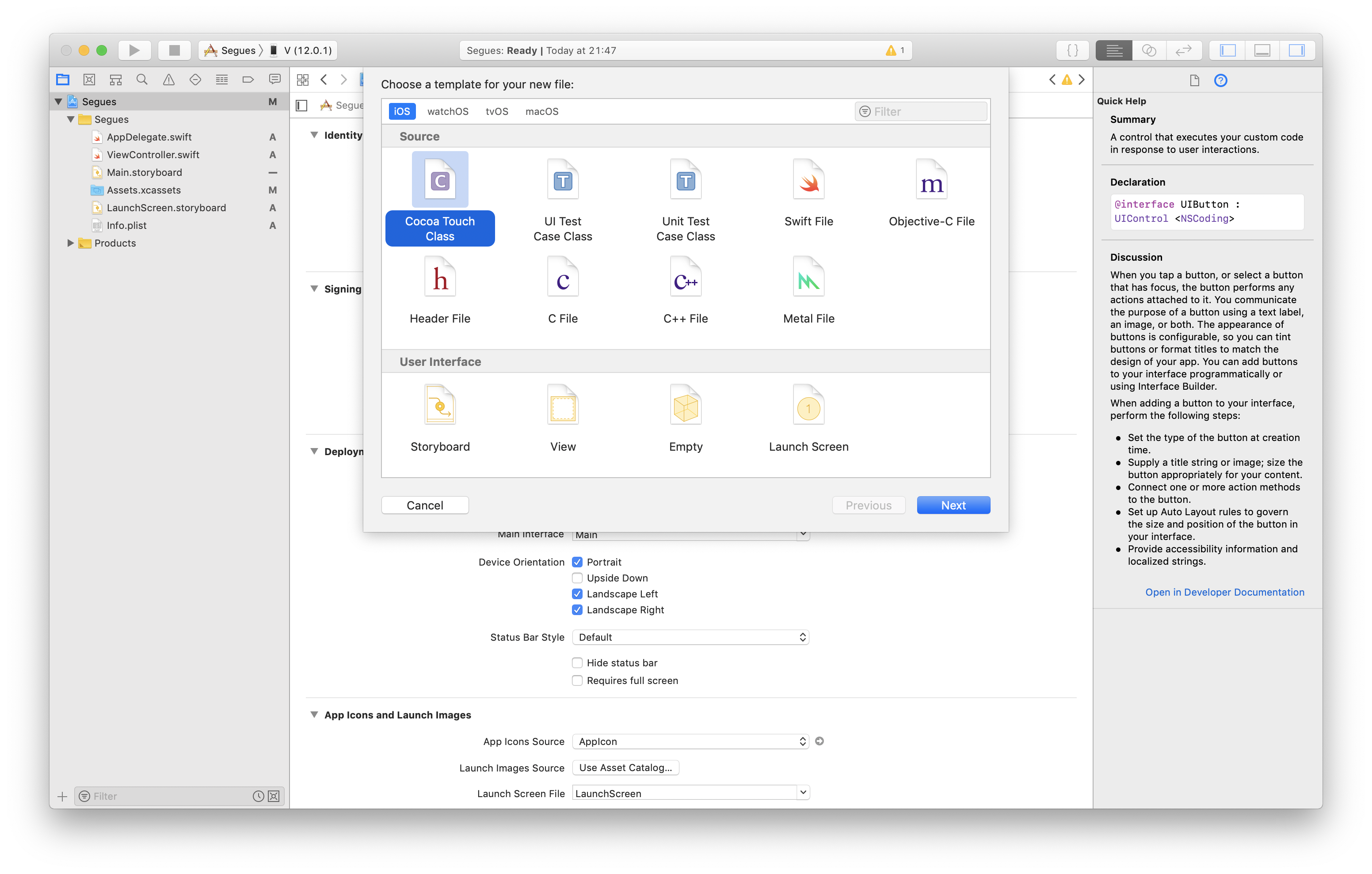Open the Source Control navigator icon
Image resolution: width=1372 pixels, height=874 pixels.
click(89, 80)
